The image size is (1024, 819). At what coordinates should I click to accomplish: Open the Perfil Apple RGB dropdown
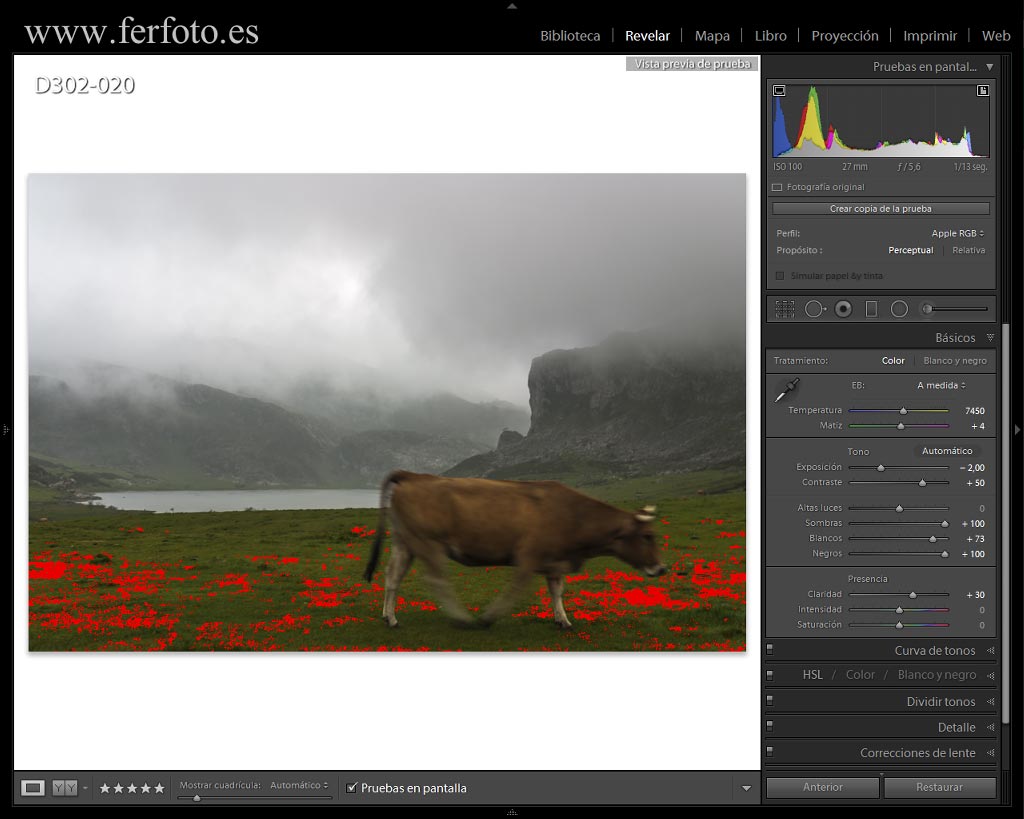(x=957, y=233)
